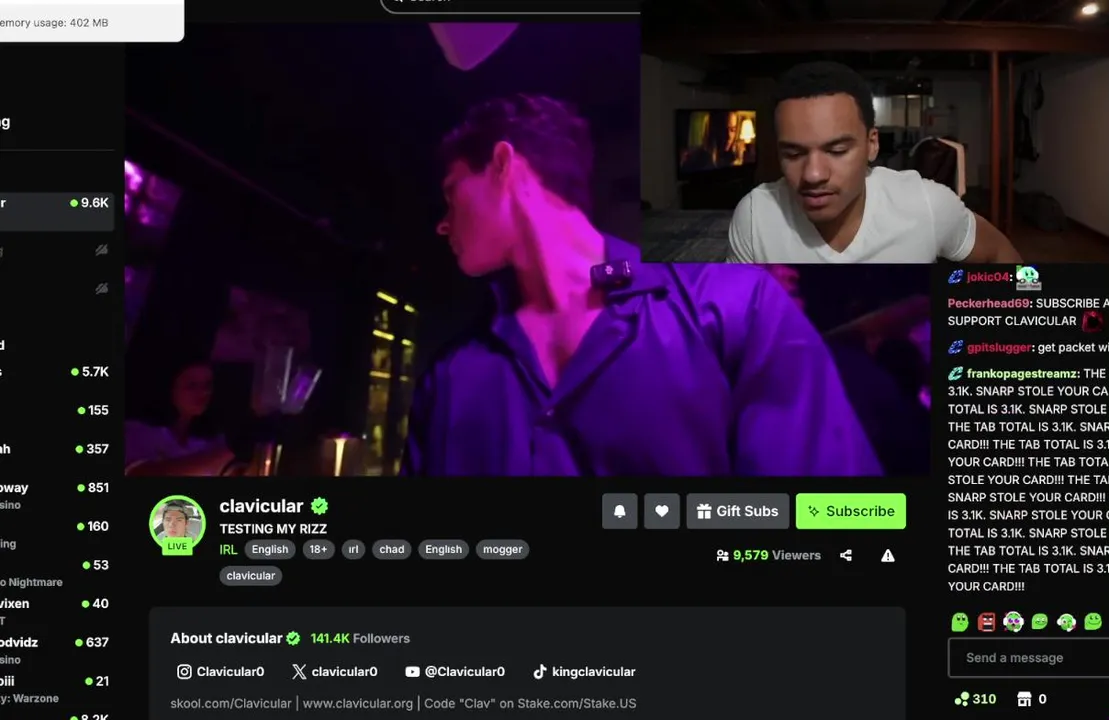1109x720 pixels.
Task: Open frankopagestreamz's chat username
Action: [1023, 373]
